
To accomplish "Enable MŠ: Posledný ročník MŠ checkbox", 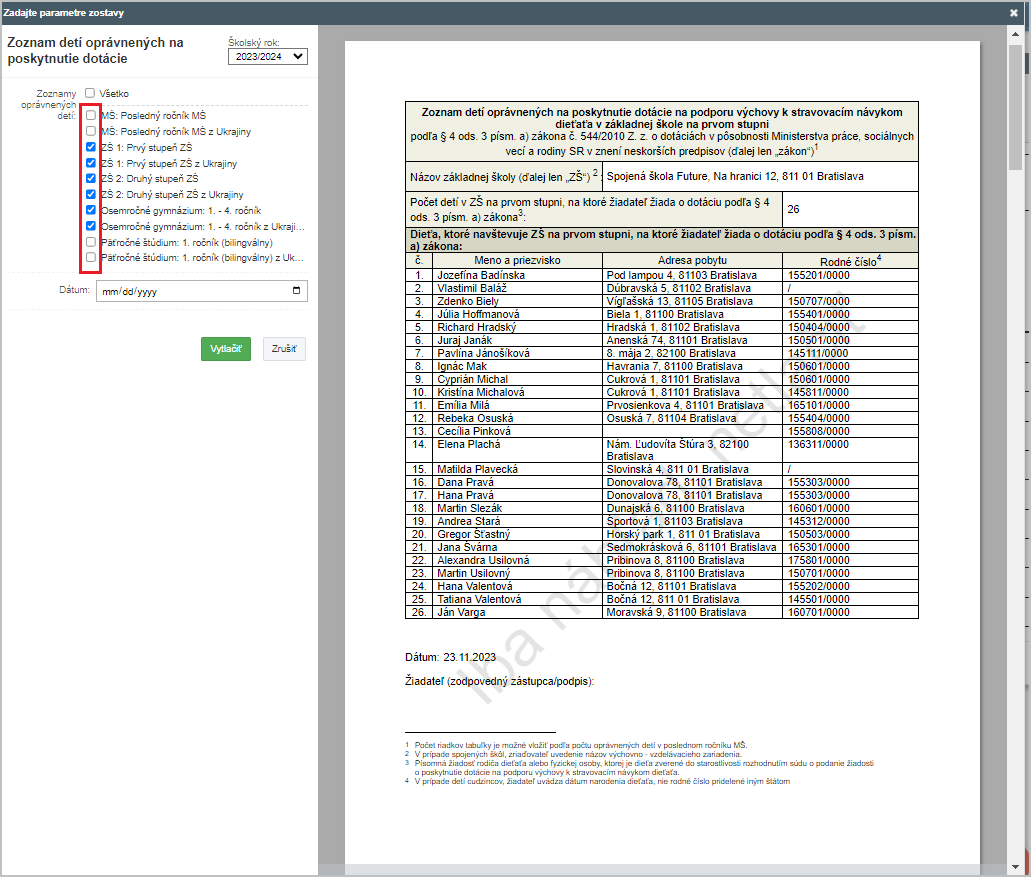I will coord(91,115).
